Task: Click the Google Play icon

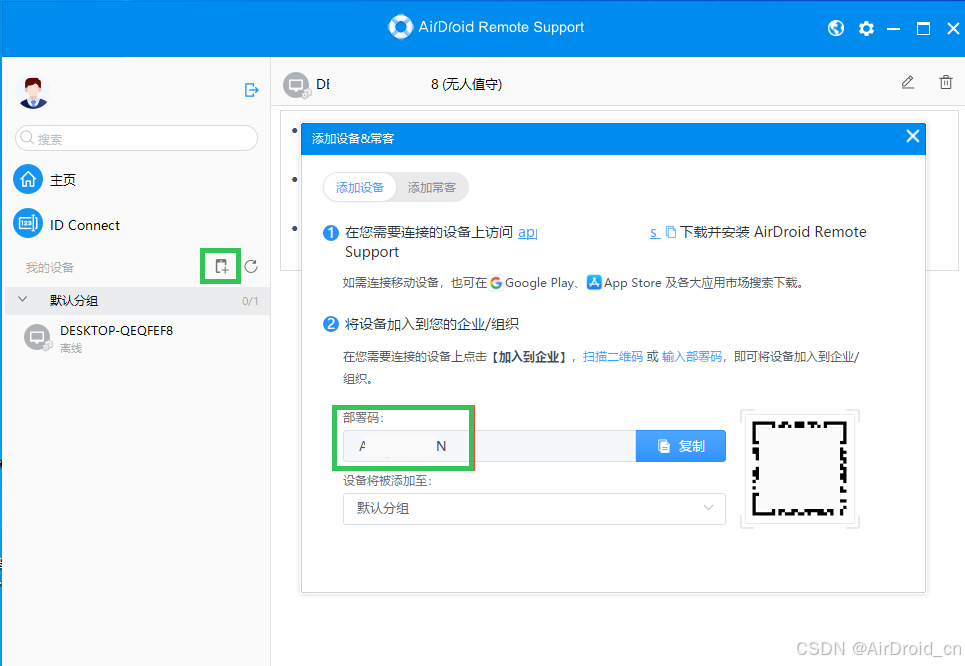Action: click(496, 283)
